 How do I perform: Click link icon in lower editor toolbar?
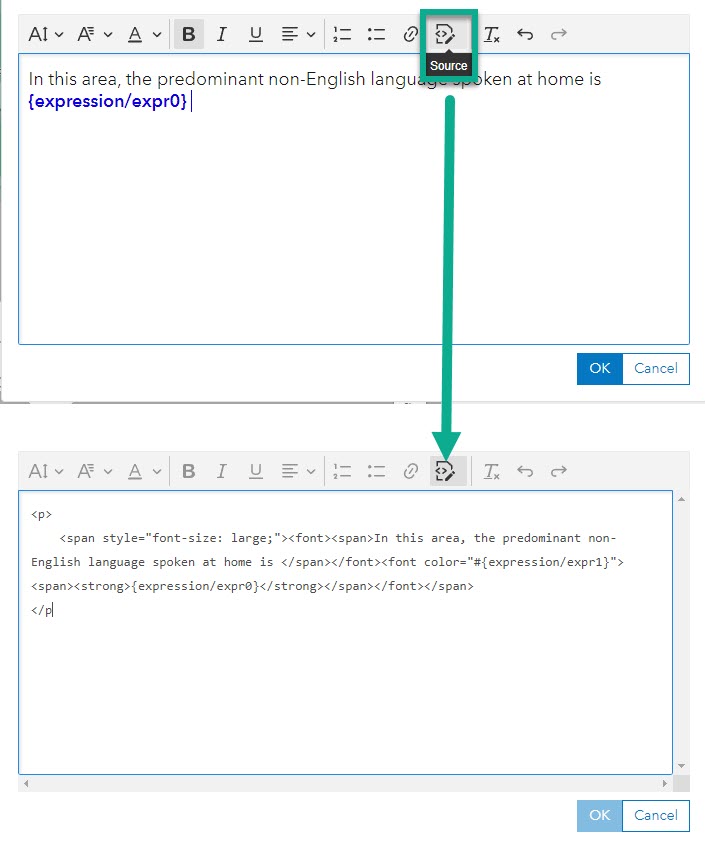[411, 471]
